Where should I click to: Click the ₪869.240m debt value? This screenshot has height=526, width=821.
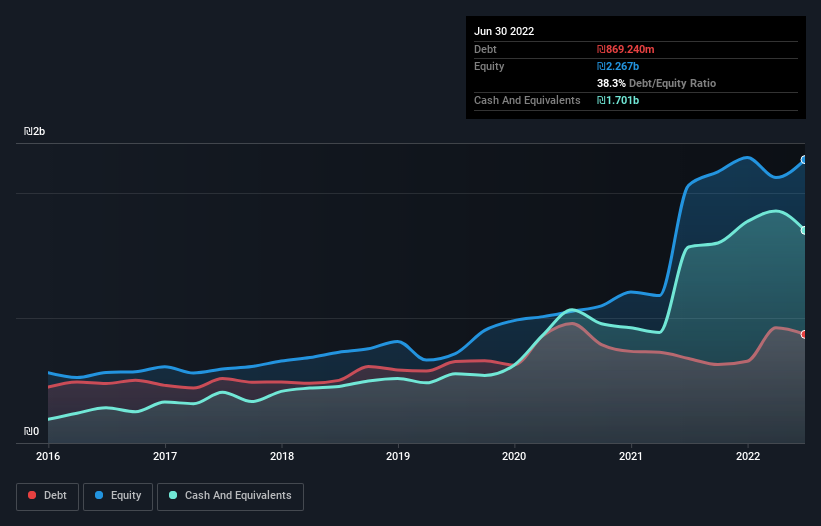[x=626, y=49]
